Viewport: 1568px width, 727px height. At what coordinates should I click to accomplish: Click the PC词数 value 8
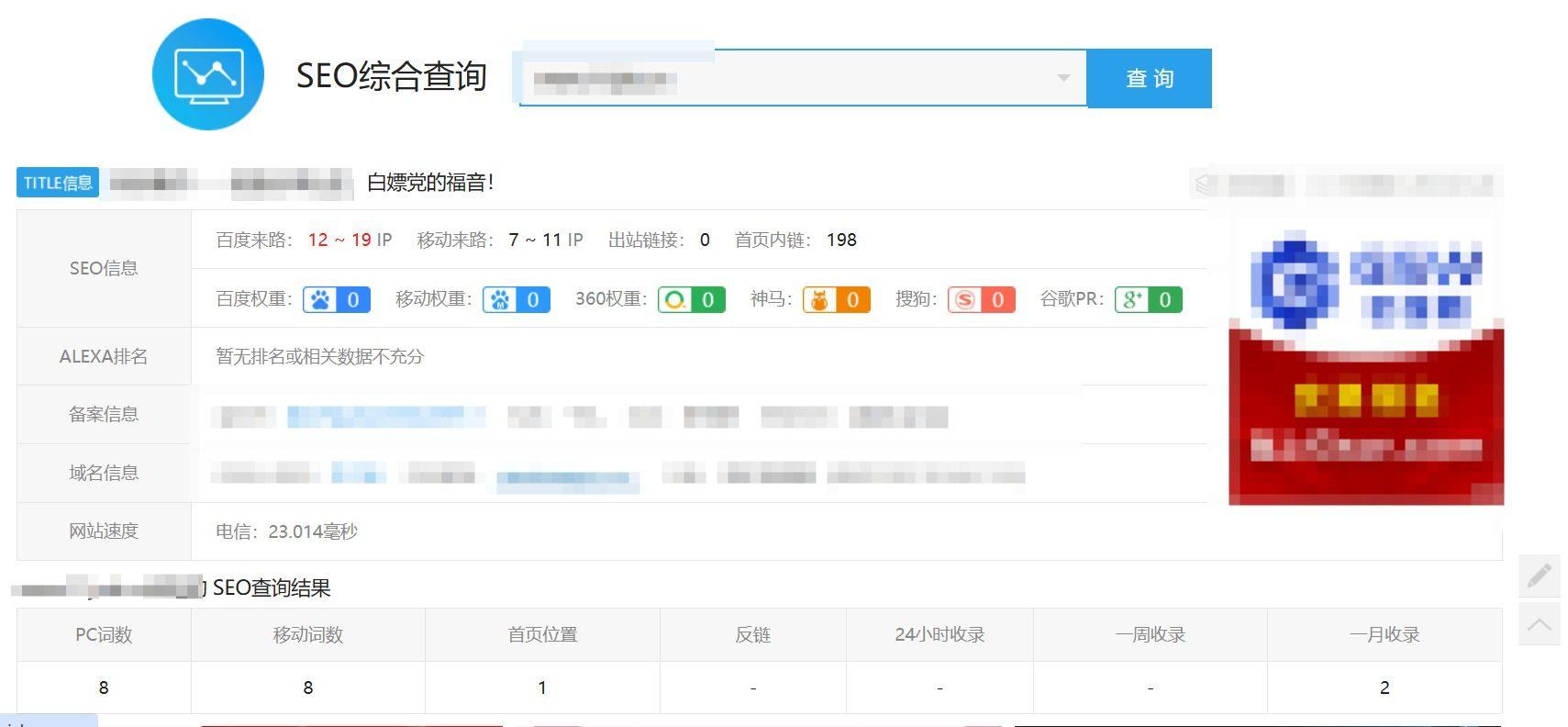pyautogui.click(x=104, y=688)
